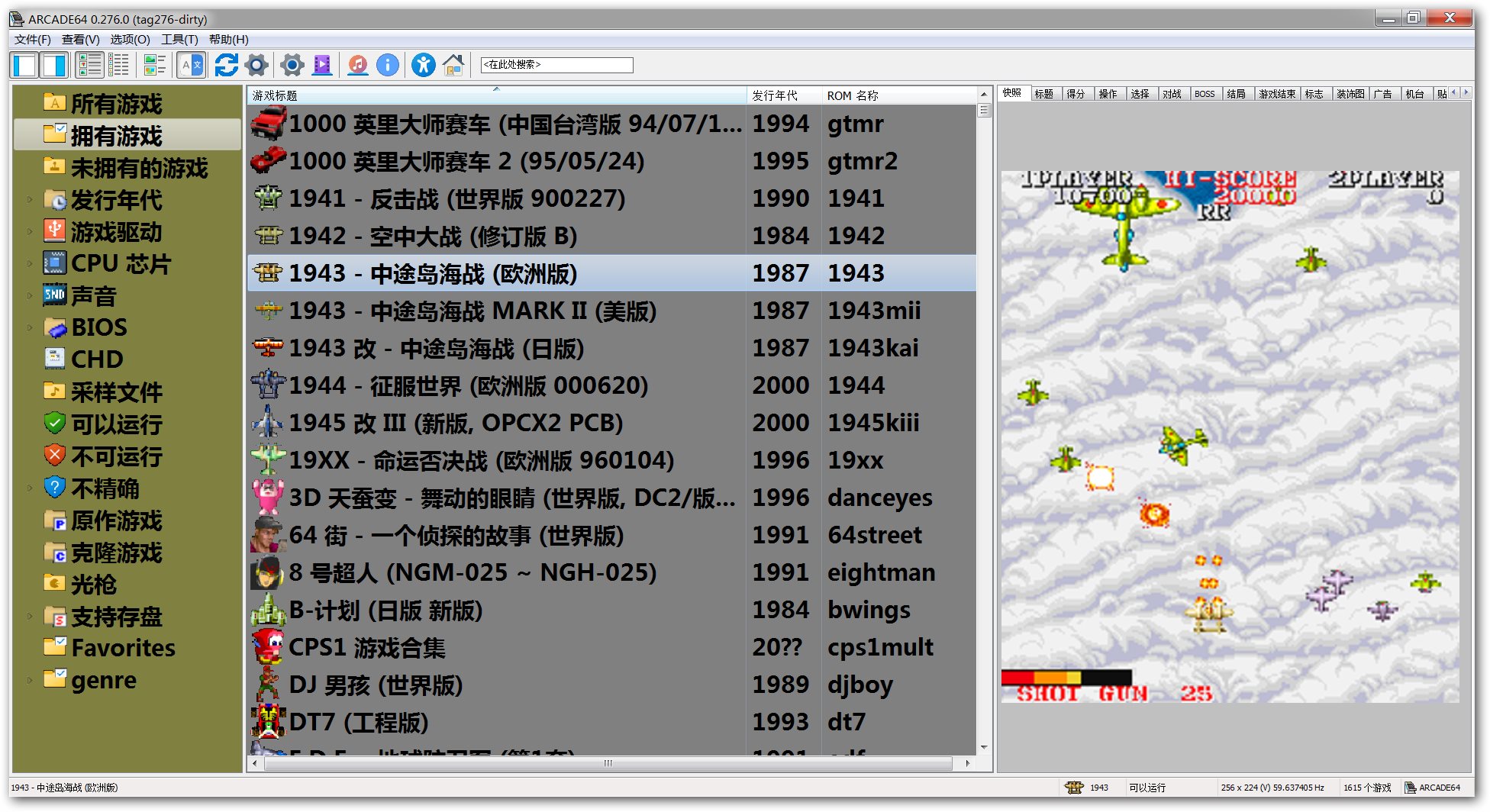
Task: Expand the 发行年代 folder tree node
Action: pos(30,200)
